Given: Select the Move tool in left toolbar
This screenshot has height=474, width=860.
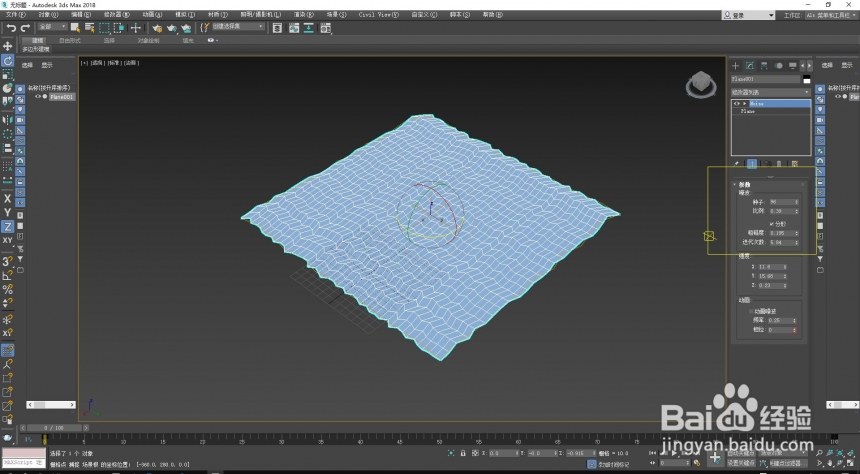Looking at the screenshot, I should point(8,46).
